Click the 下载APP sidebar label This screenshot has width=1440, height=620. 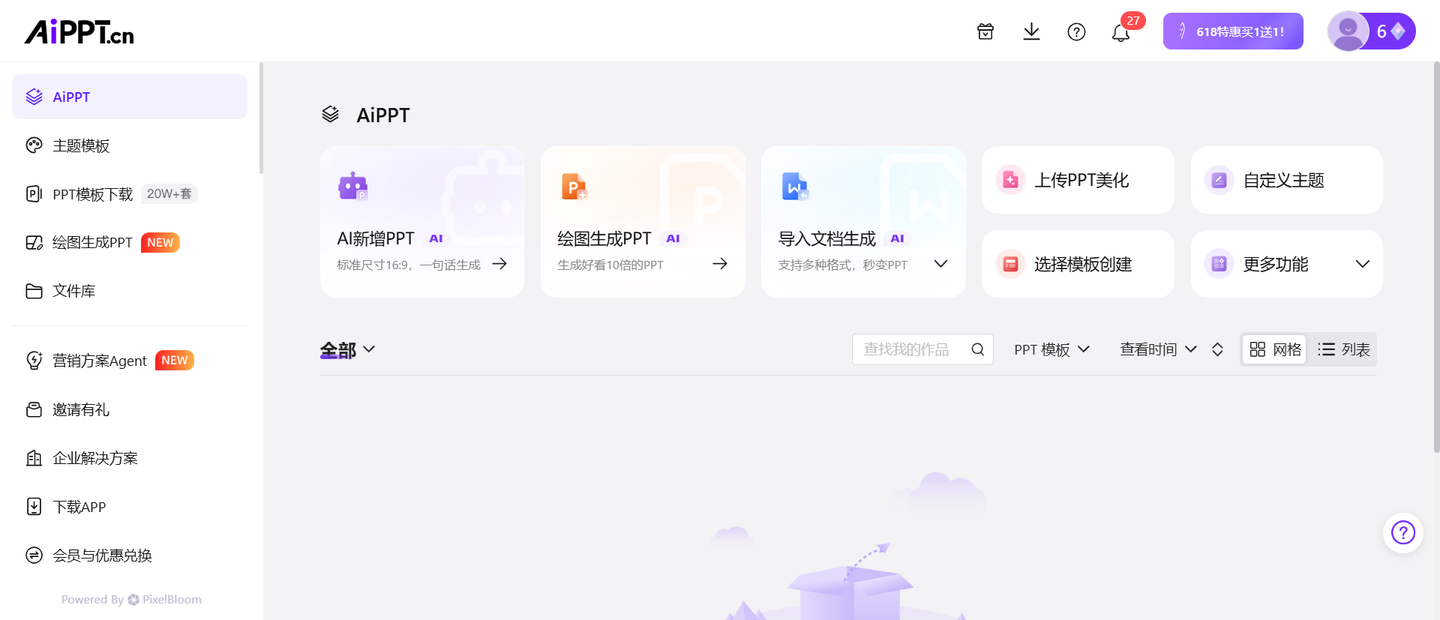[79, 507]
